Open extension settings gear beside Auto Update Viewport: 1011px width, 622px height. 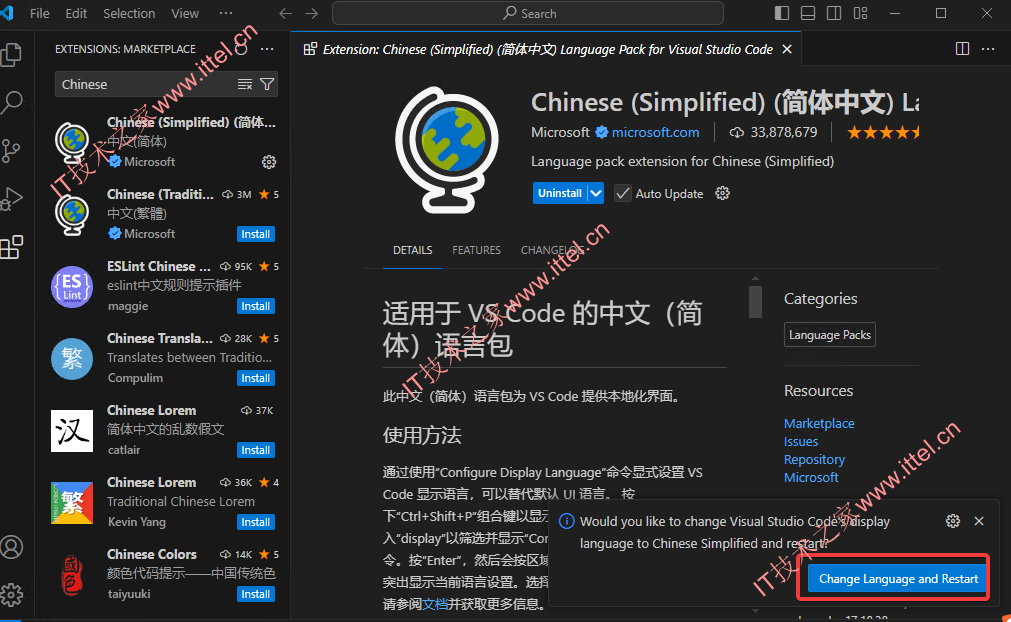point(722,193)
